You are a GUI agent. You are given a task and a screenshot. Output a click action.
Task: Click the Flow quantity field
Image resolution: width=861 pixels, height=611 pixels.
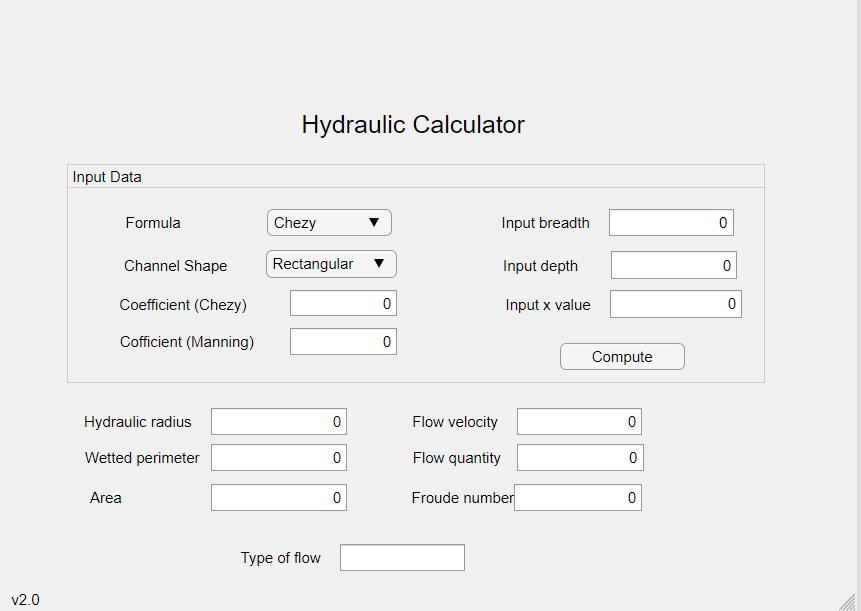click(580, 458)
